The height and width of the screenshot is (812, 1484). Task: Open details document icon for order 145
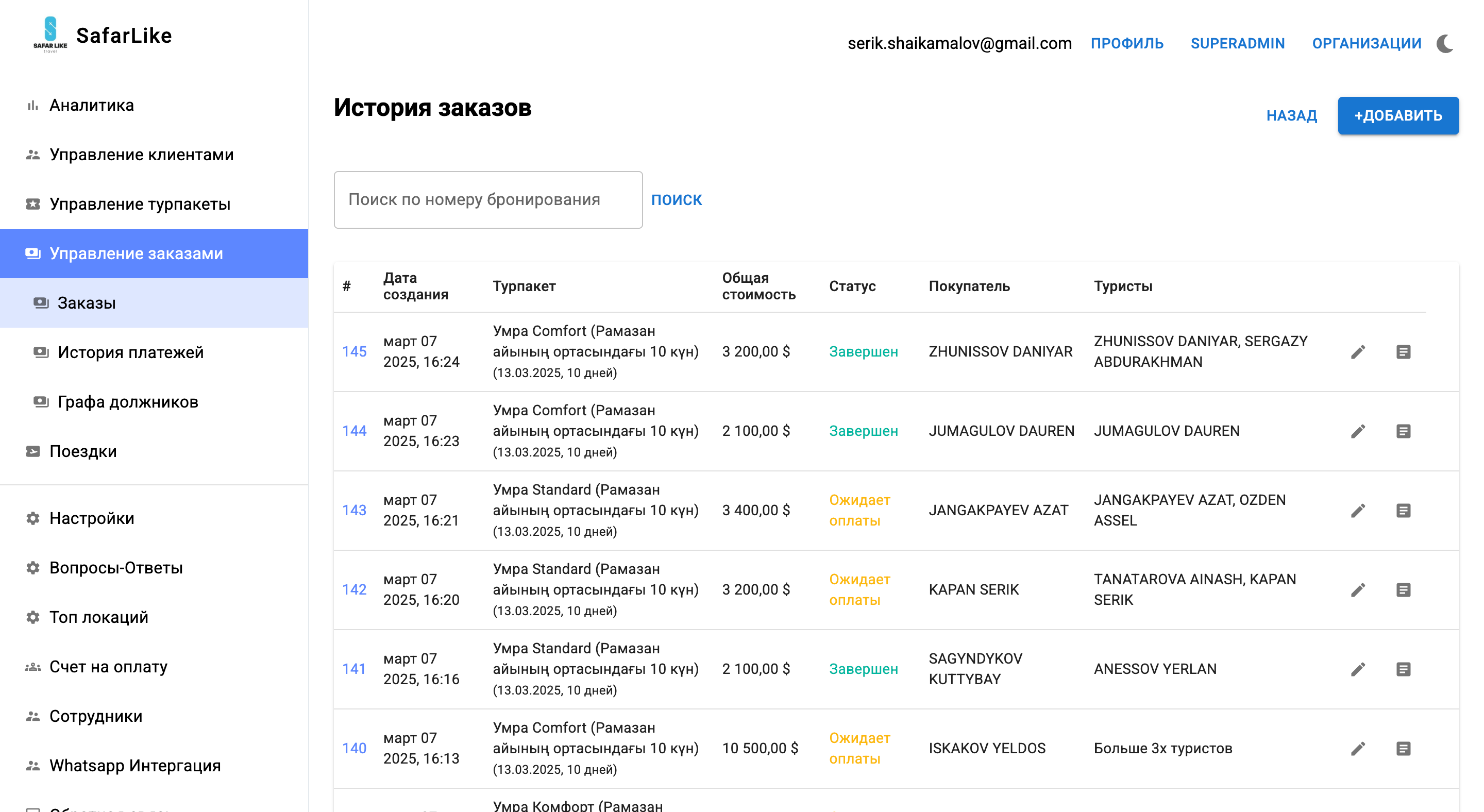pos(1403,352)
